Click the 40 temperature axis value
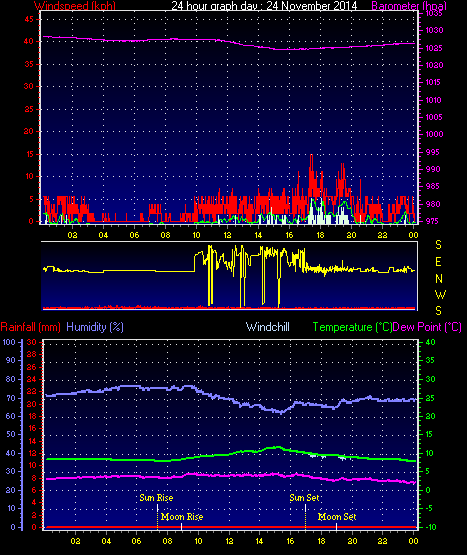Viewport: 467px width, 555px height. click(430, 342)
